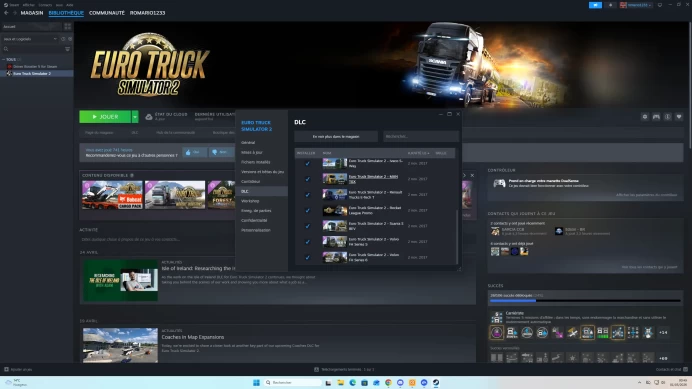Open the Aide menu
692x389 pixels.
click(70, 5)
